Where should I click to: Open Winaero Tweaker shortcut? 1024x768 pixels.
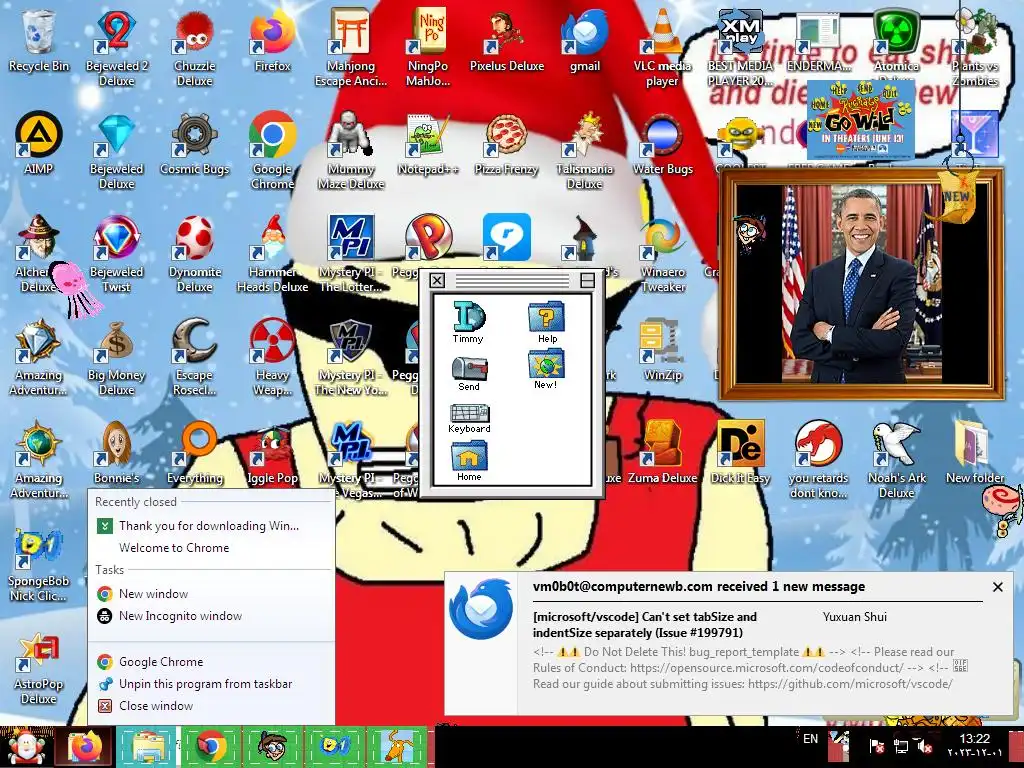click(662, 252)
